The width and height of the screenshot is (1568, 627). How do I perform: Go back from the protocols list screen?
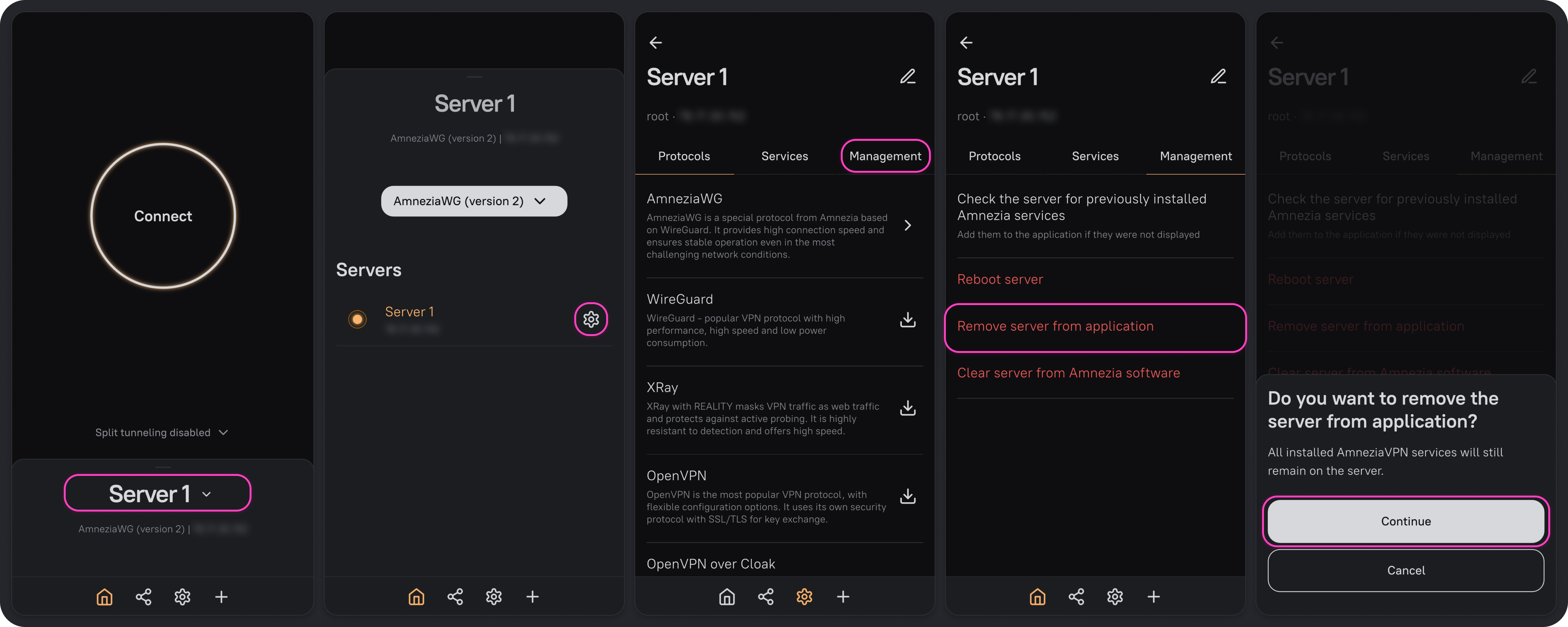pos(656,43)
